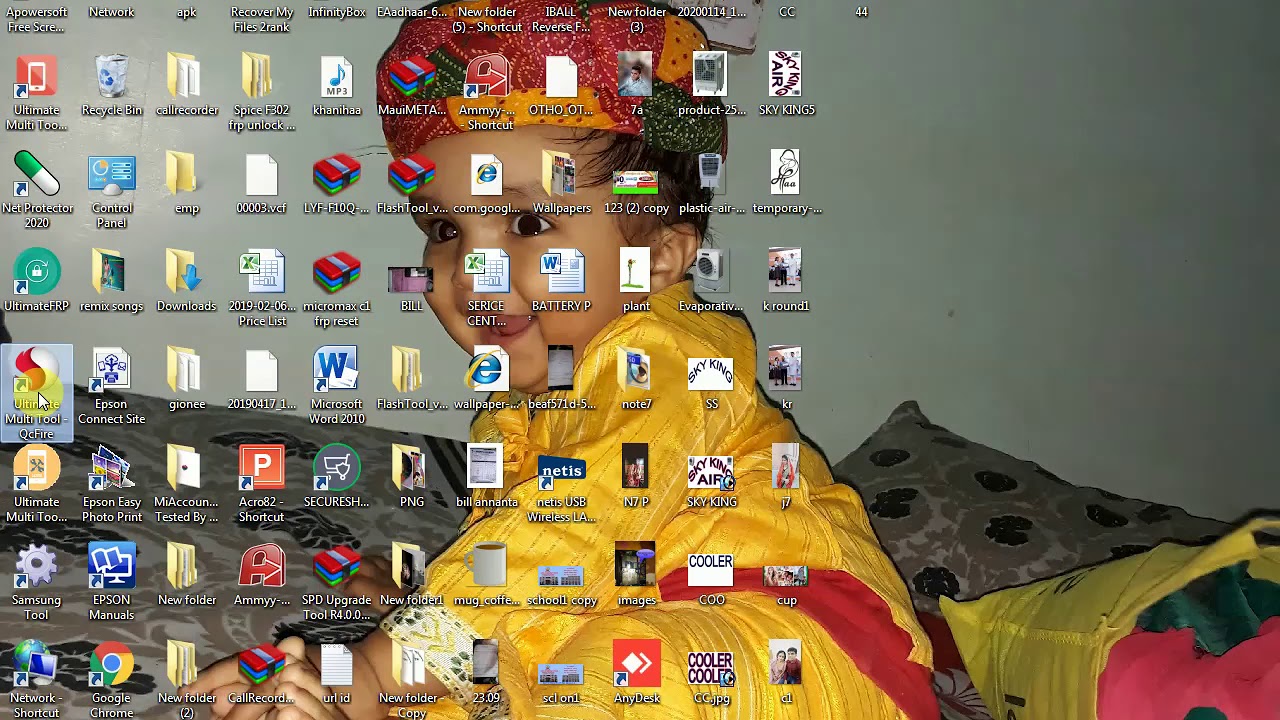Open the Downloads folder
Viewport: 1280px width, 720px height.
click(x=187, y=274)
